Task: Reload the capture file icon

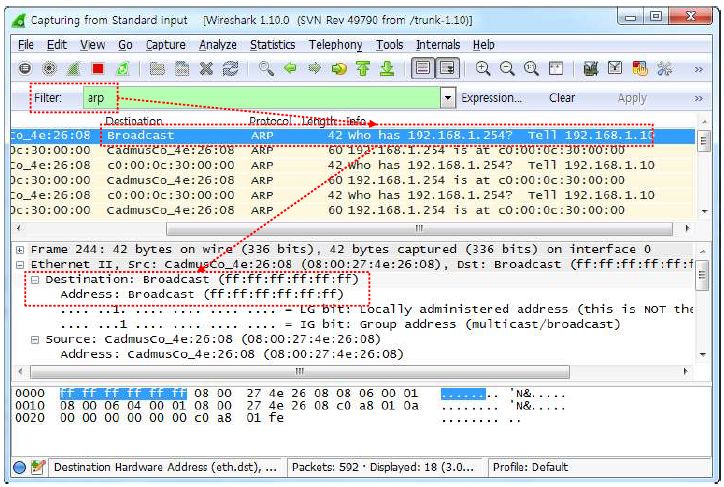Action: click(x=230, y=69)
